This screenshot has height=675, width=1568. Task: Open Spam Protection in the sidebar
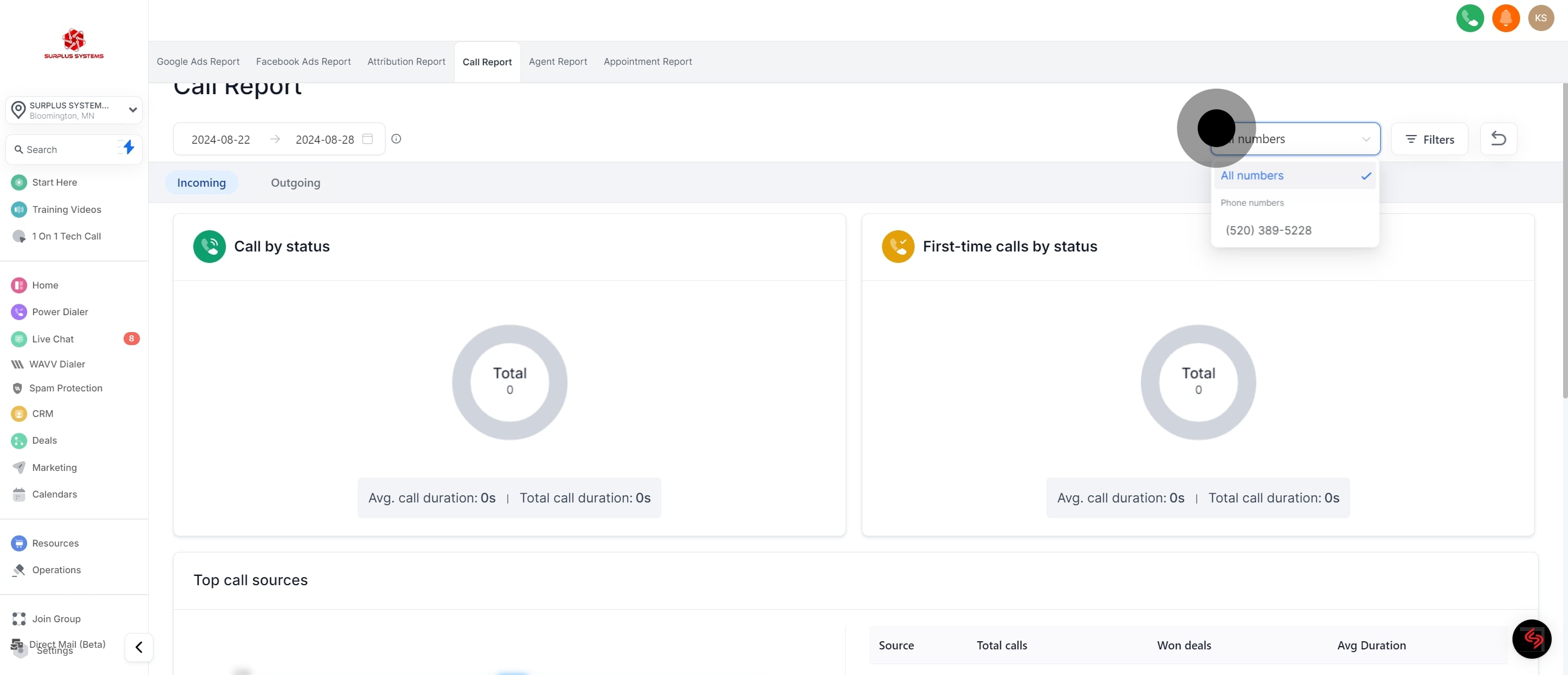coord(65,388)
